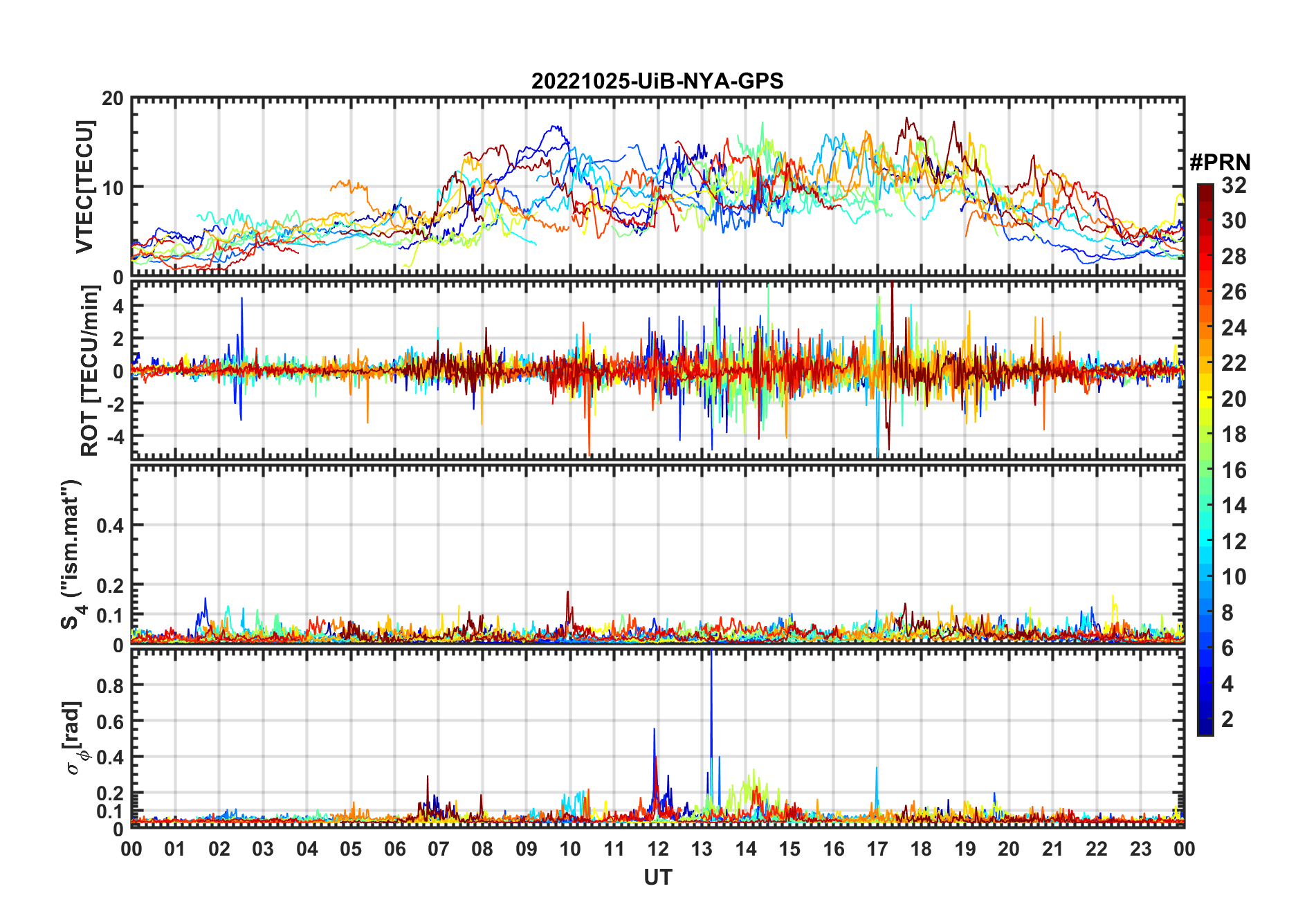Image resolution: width=1316 pixels, height=920 pixels.
Task: Click x-axis hour label 20
Action: tap(1009, 849)
